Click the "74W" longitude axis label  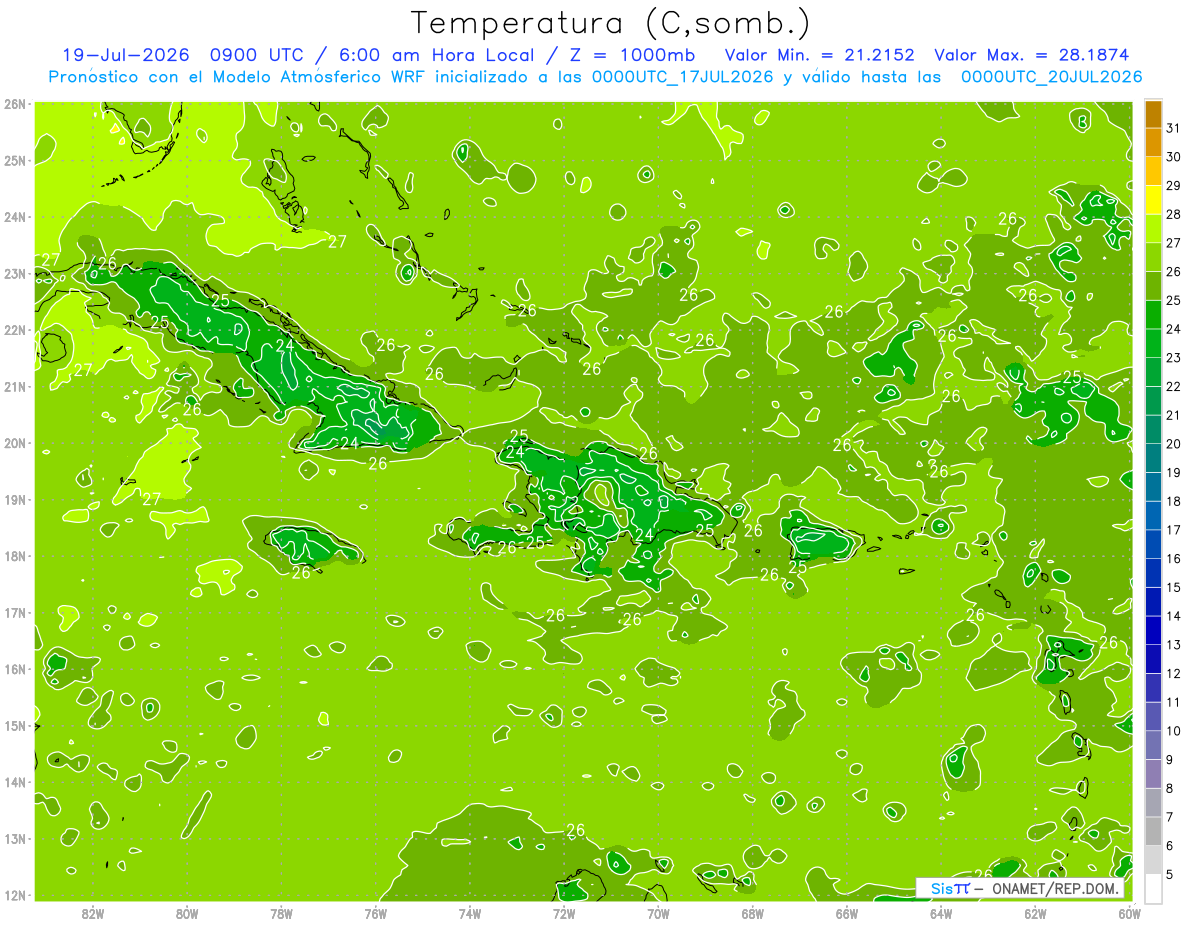pyautogui.click(x=469, y=913)
